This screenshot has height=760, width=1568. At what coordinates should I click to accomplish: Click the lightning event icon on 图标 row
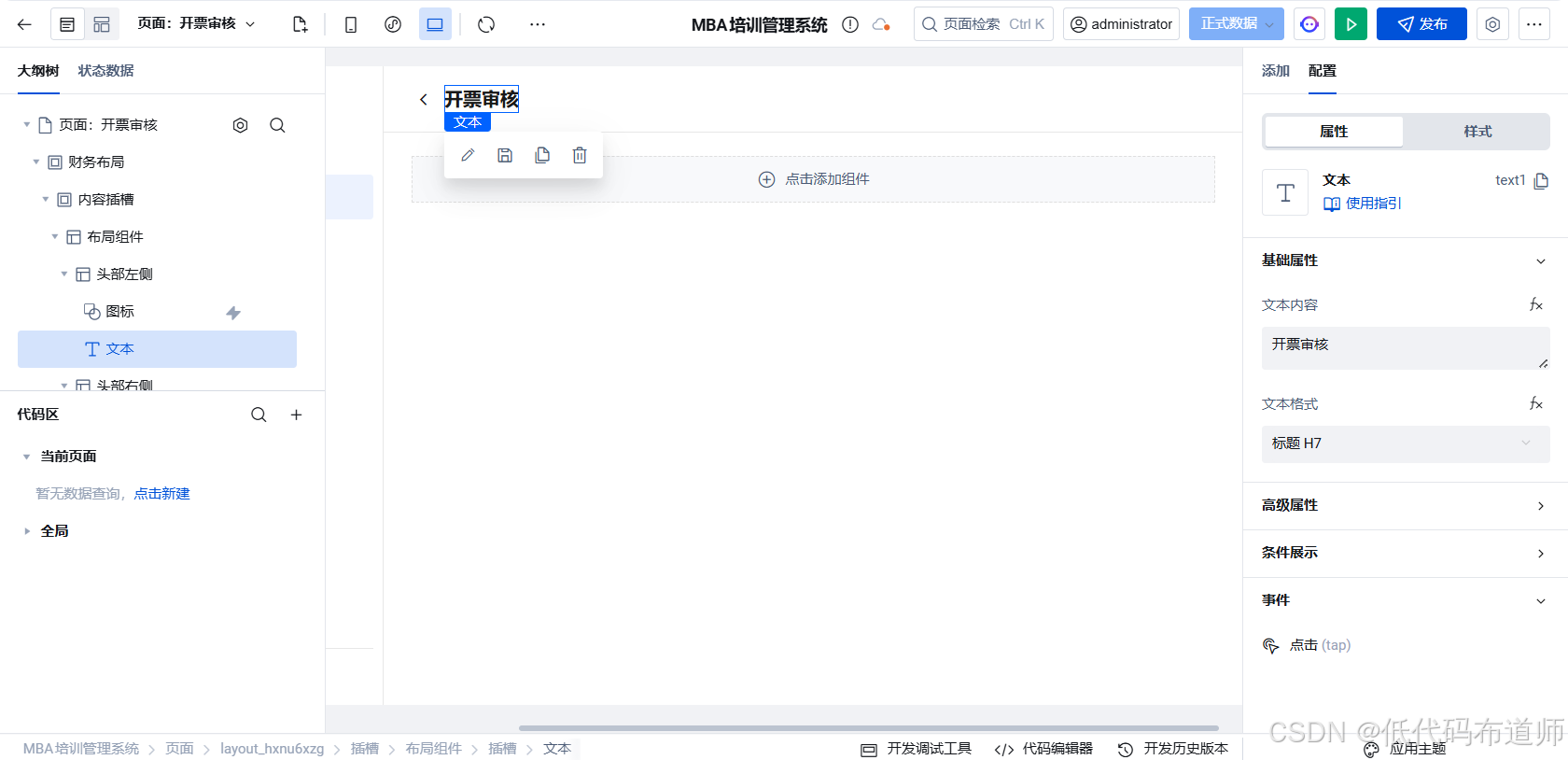pyautogui.click(x=233, y=313)
